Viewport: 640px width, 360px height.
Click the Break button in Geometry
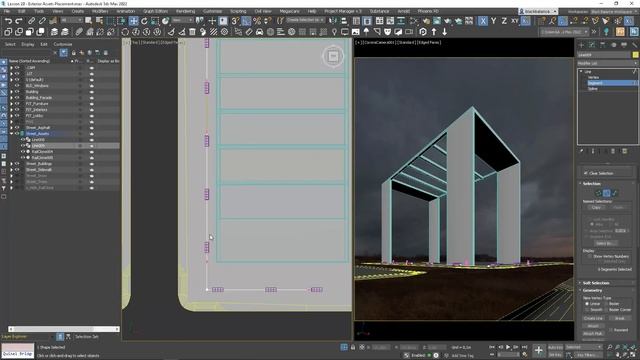(620, 318)
